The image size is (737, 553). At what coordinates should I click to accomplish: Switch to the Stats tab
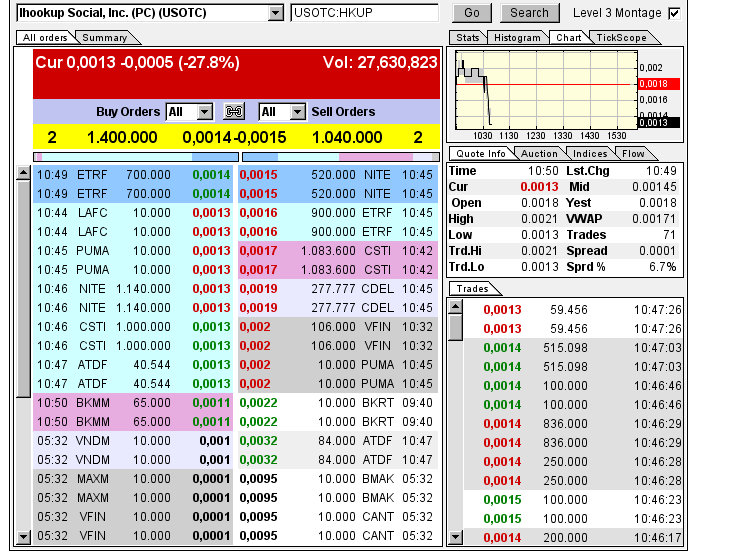pyautogui.click(x=467, y=38)
